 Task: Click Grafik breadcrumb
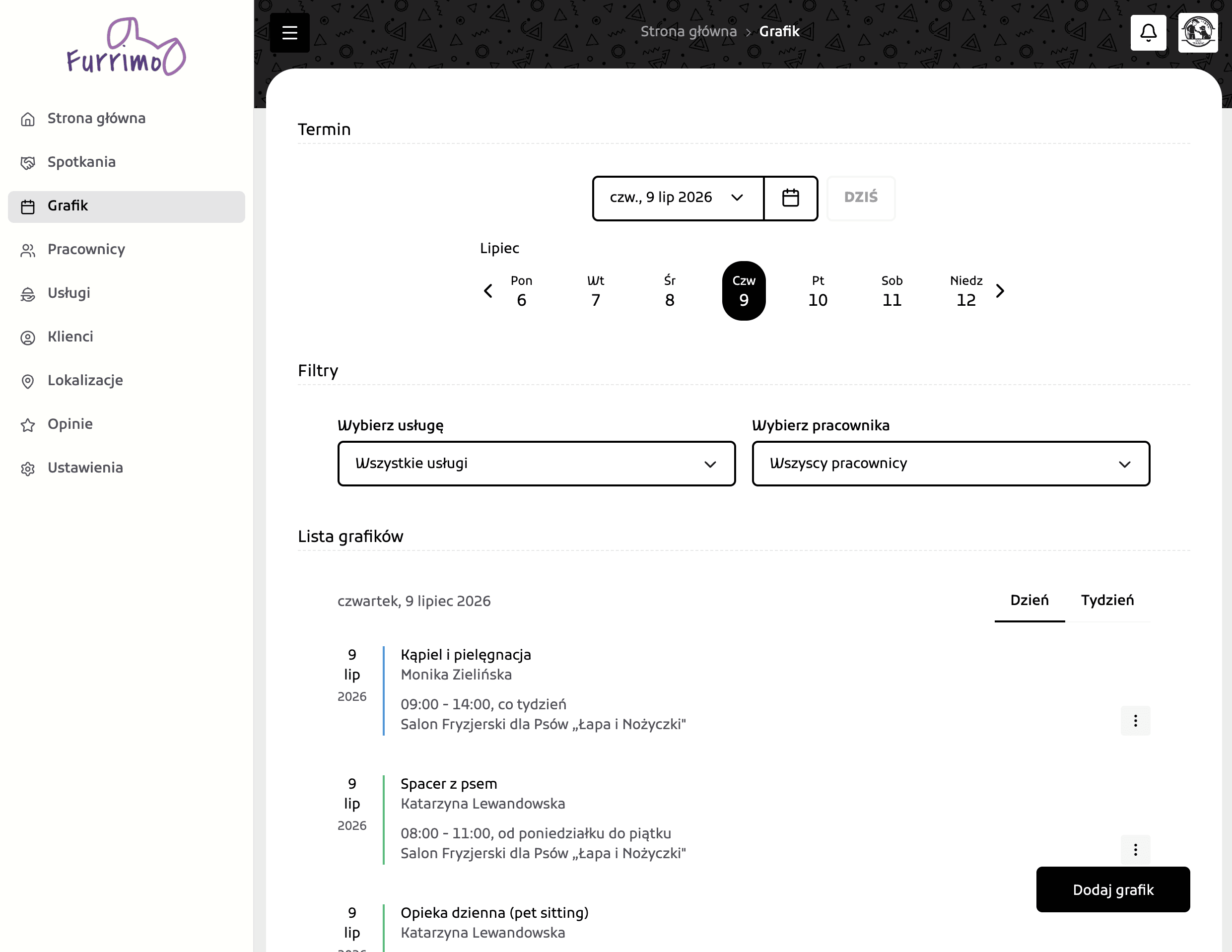point(779,32)
